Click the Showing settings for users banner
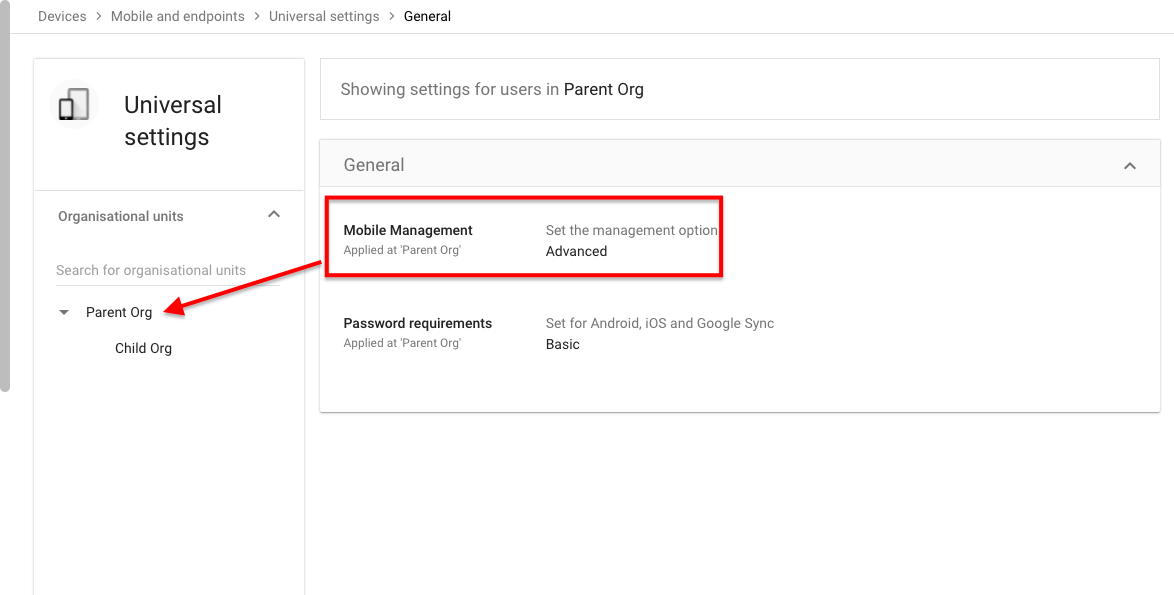This screenshot has width=1174, height=595. (x=740, y=89)
